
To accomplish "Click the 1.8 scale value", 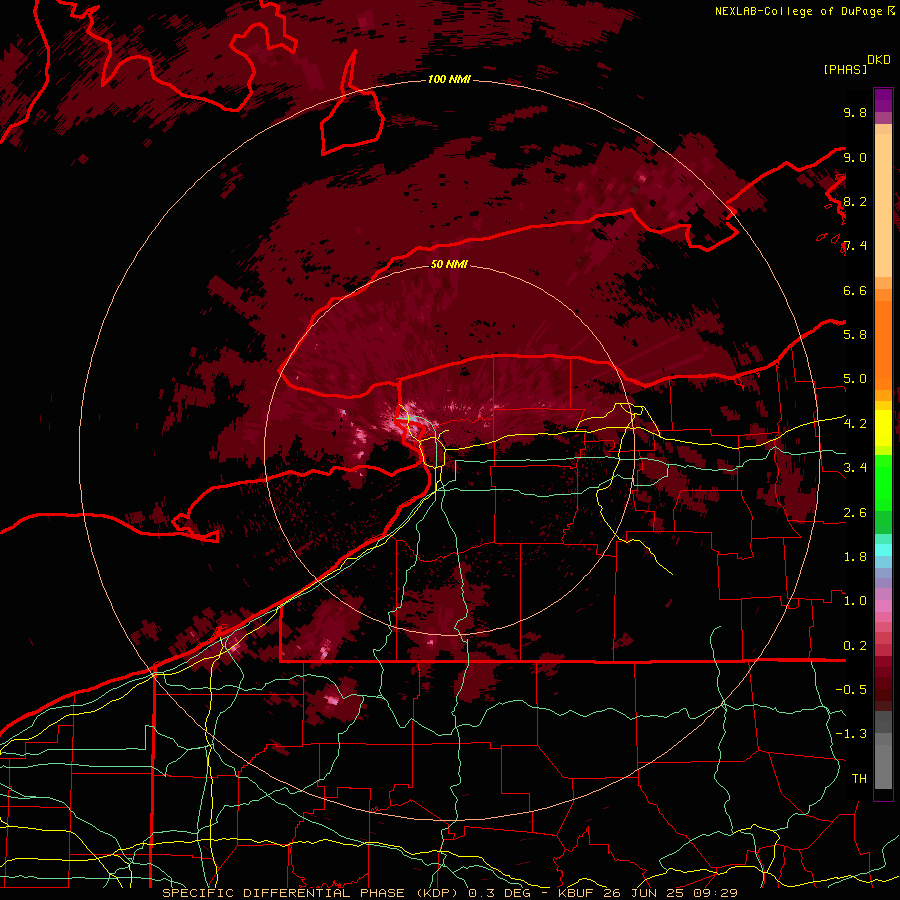I will (x=855, y=557).
